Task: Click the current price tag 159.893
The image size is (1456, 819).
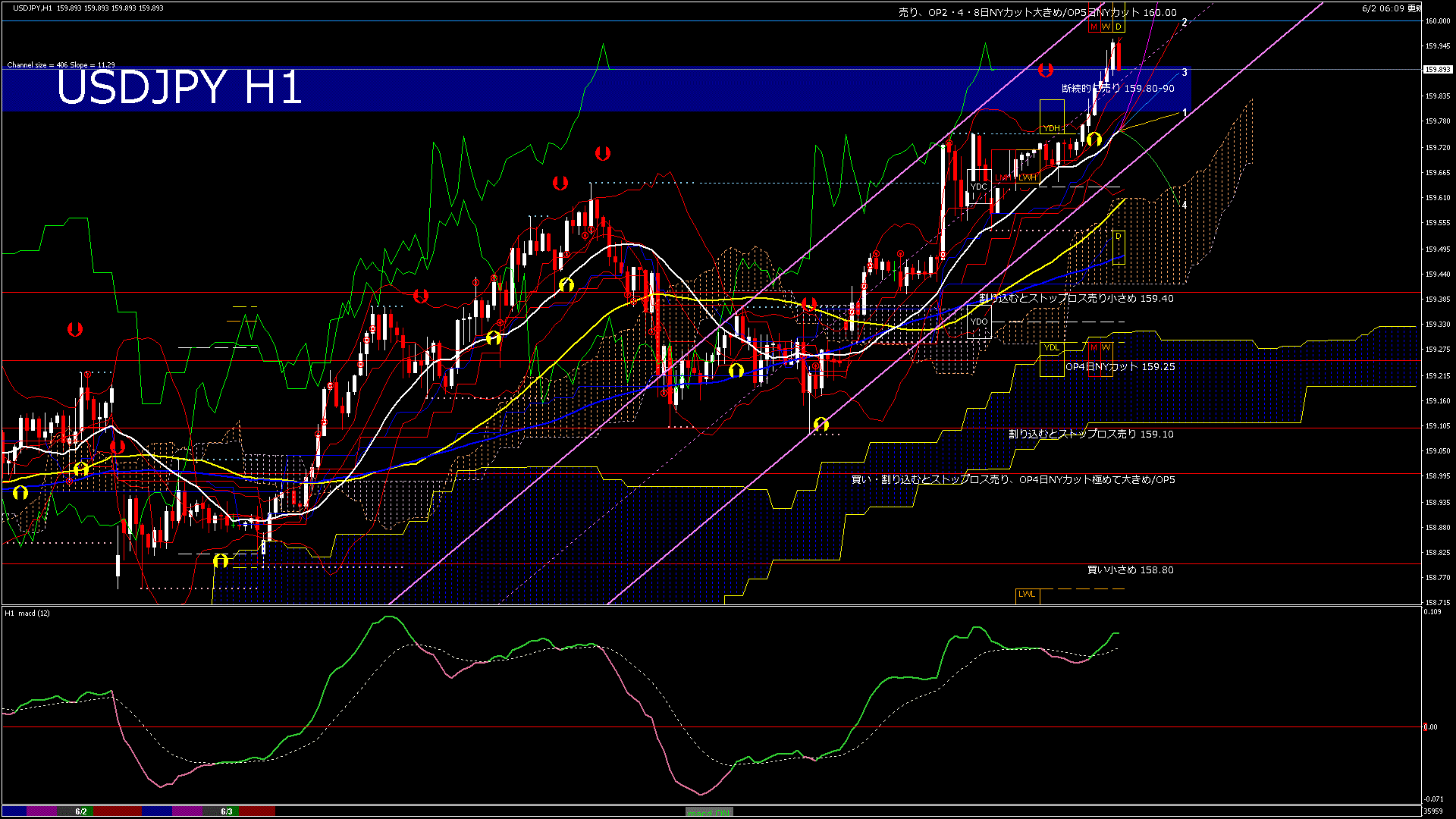Action: click(1438, 70)
